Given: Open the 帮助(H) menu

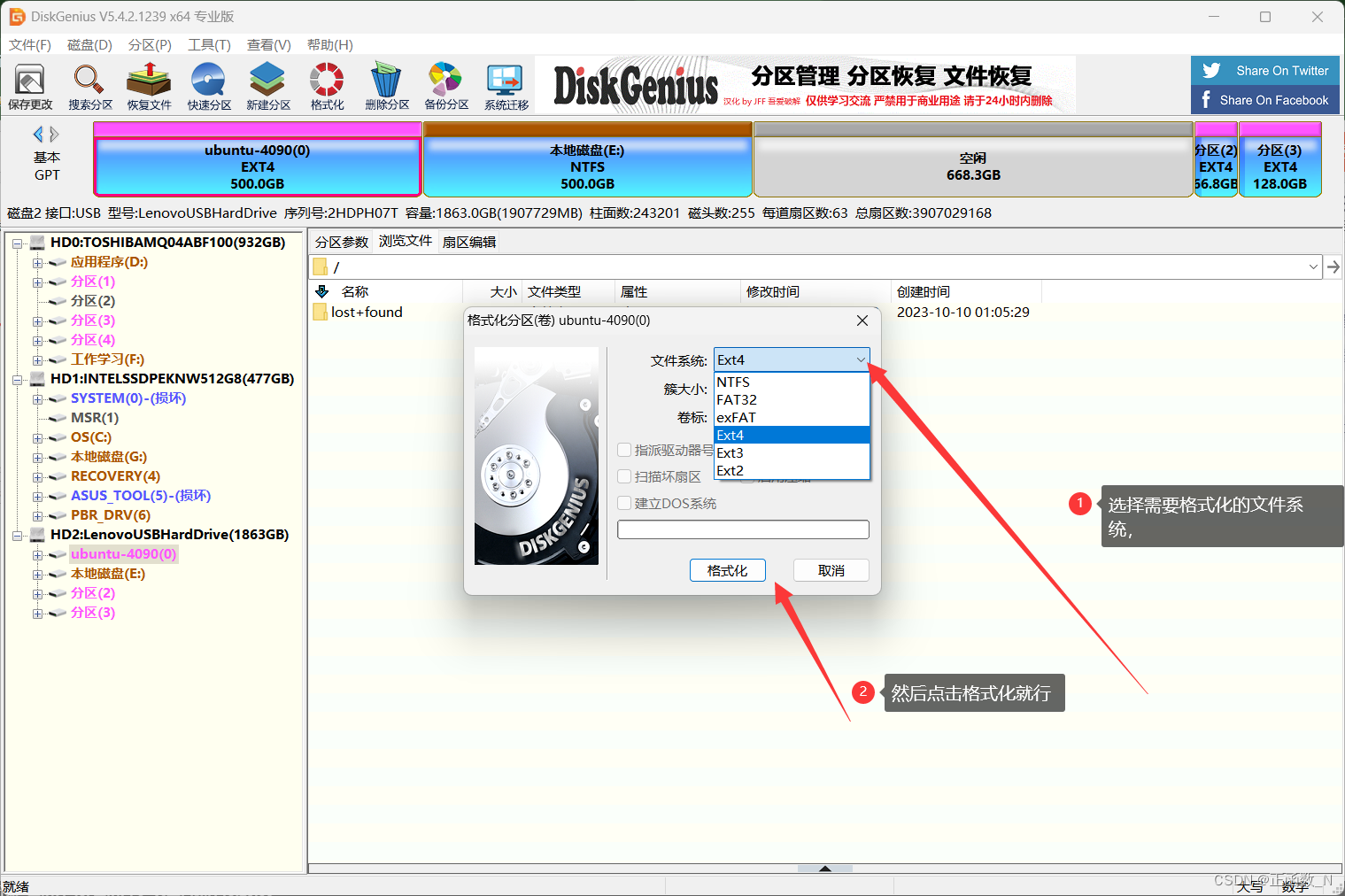Looking at the screenshot, I should pos(329,44).
